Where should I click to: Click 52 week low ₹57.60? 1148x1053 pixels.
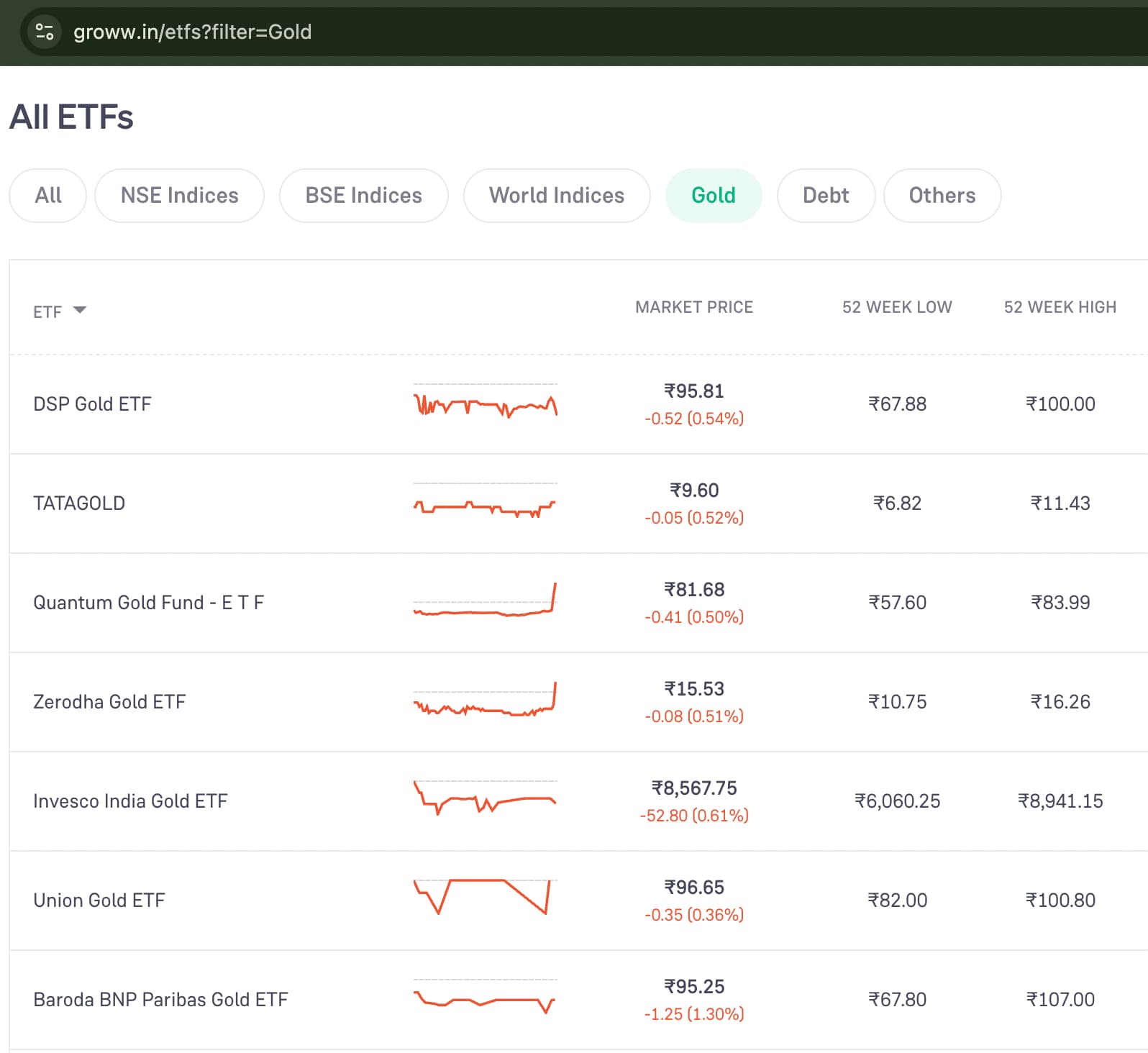point(897,603)
